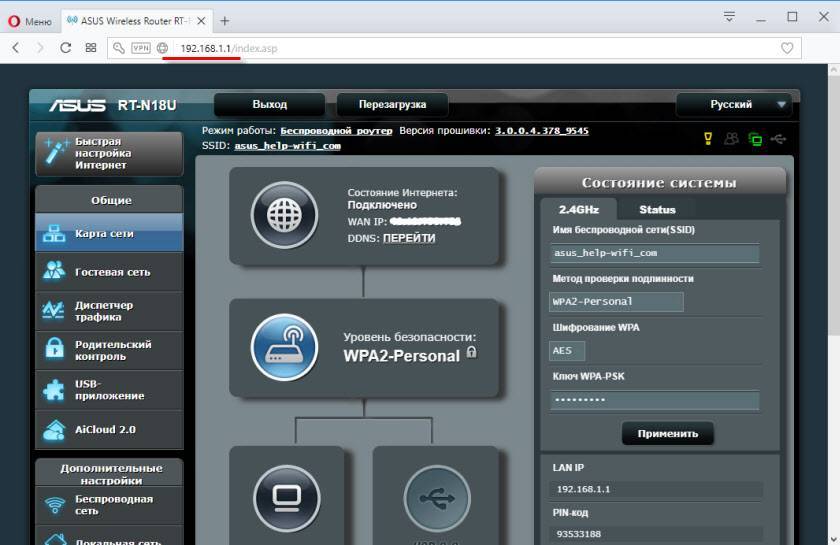Select the 2.4GHz tab
The image size is (840, 545).
point(577,209)
